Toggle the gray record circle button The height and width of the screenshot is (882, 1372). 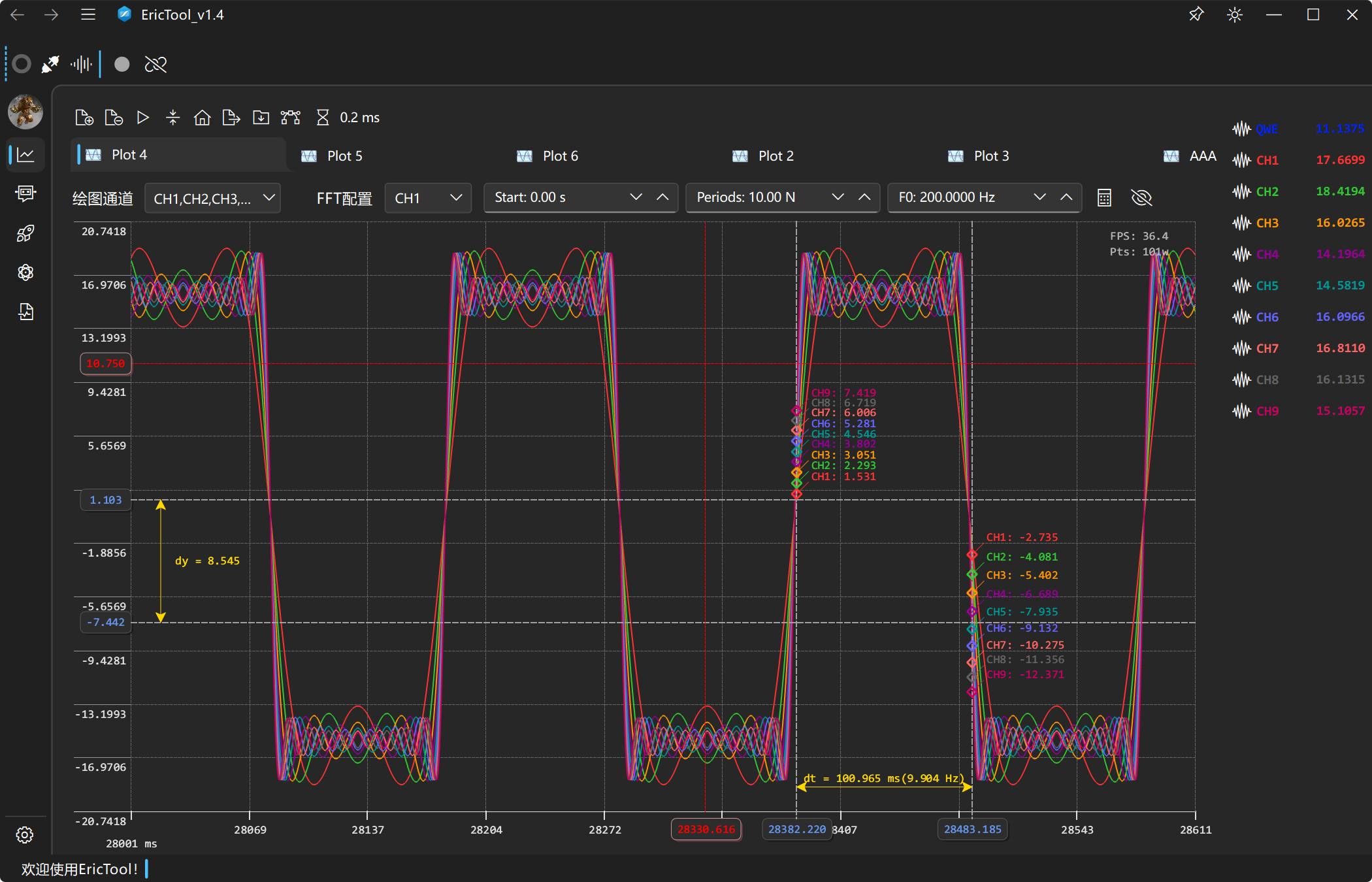[122, 64]
